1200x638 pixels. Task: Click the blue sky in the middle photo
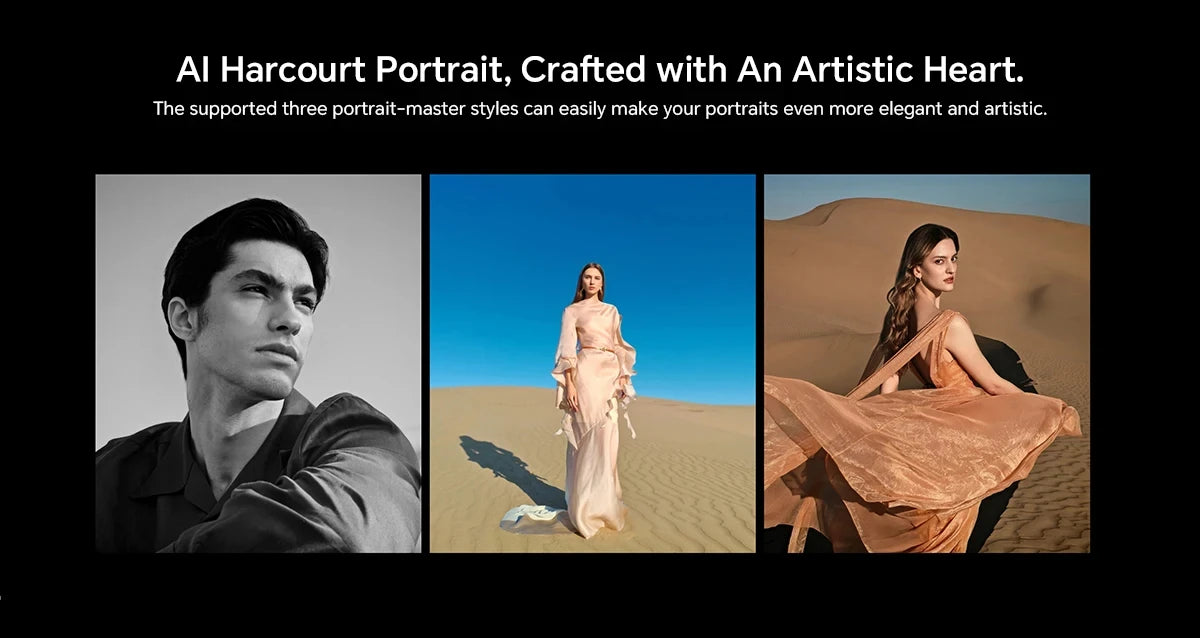(x=500, y=260)
